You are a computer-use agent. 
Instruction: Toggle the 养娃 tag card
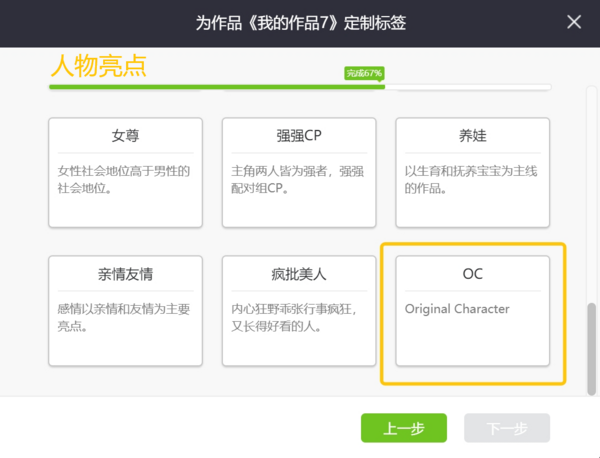(472, 171)
